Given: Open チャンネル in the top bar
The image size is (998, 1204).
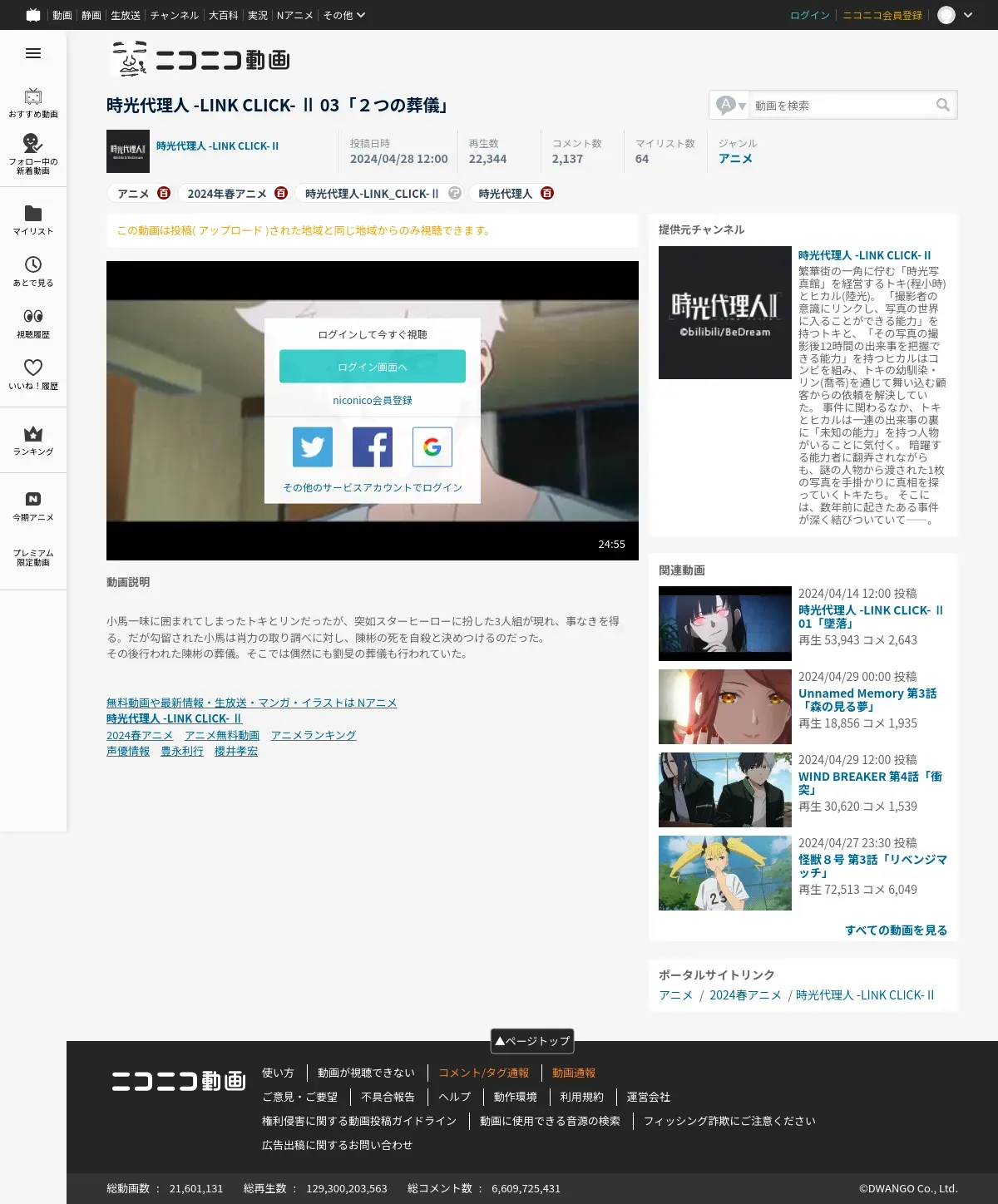Looking at the screenshot, I should (x=175, y=15).
